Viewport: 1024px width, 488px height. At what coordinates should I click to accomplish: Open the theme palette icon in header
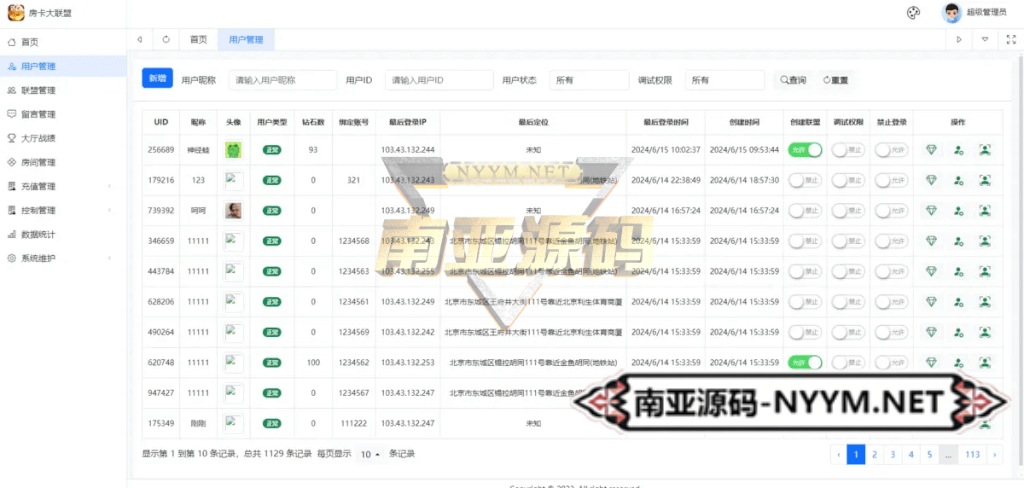pyautogui.click(x=912, y=13)
